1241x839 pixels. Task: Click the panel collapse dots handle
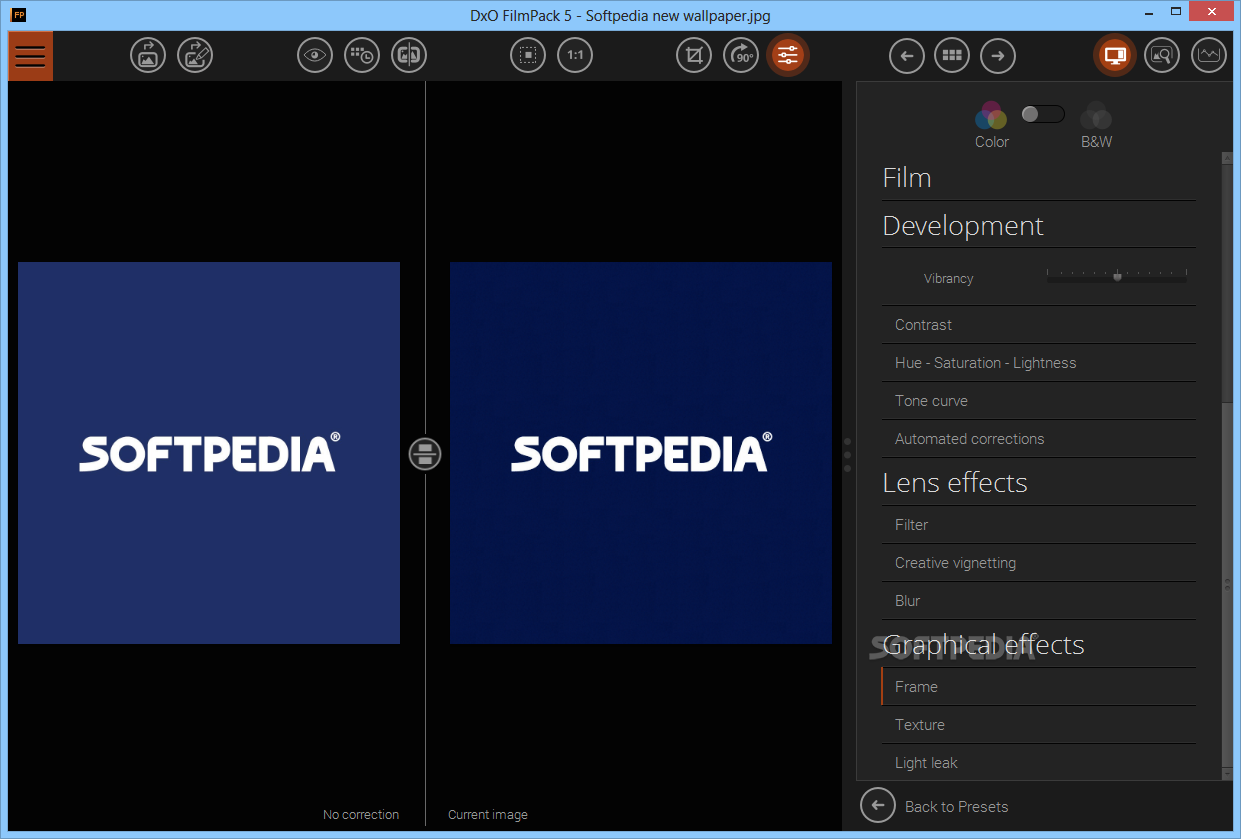click(x=848, y=454)
